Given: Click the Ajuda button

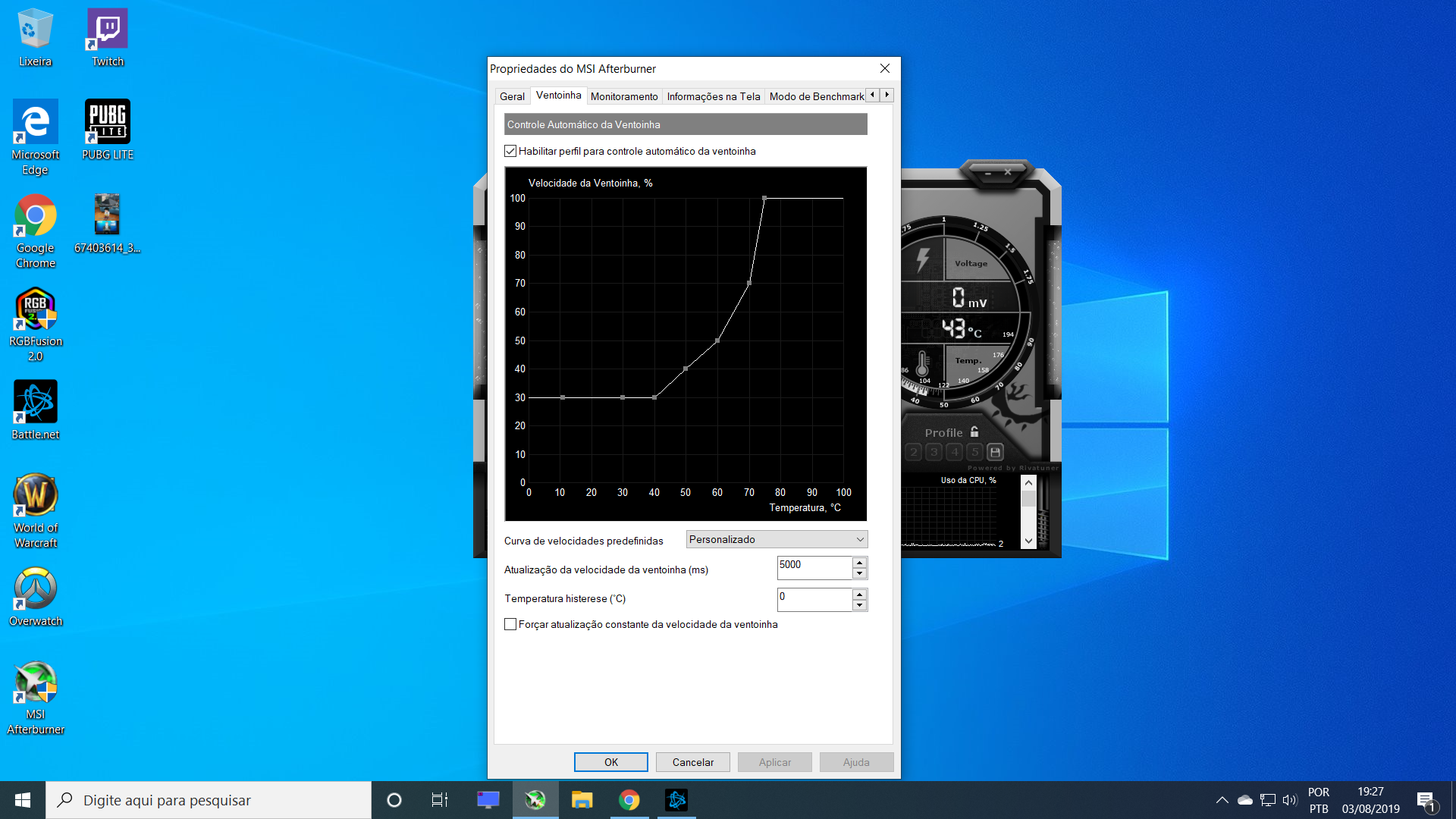Looking at the screenshot, I should click(x=857, y=762).
